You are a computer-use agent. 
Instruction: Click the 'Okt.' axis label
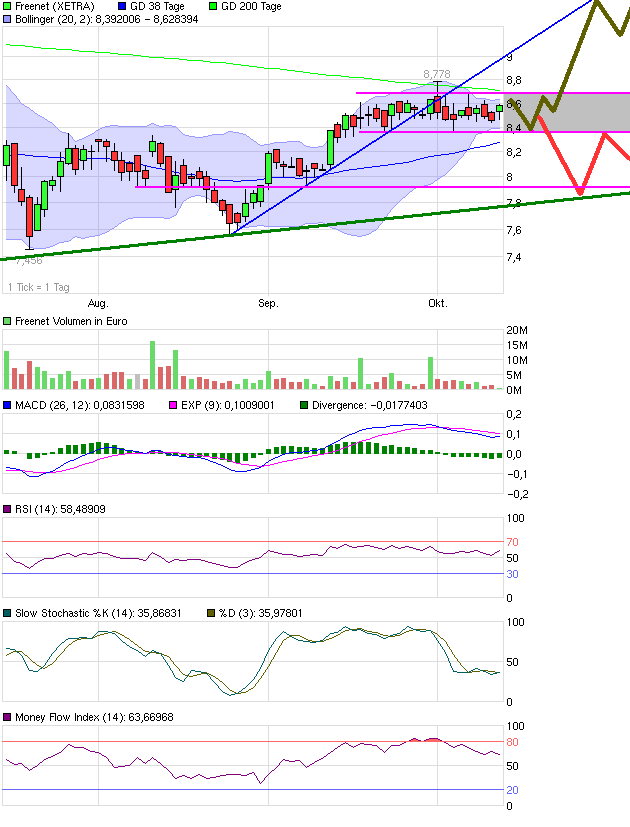point(437,304)
